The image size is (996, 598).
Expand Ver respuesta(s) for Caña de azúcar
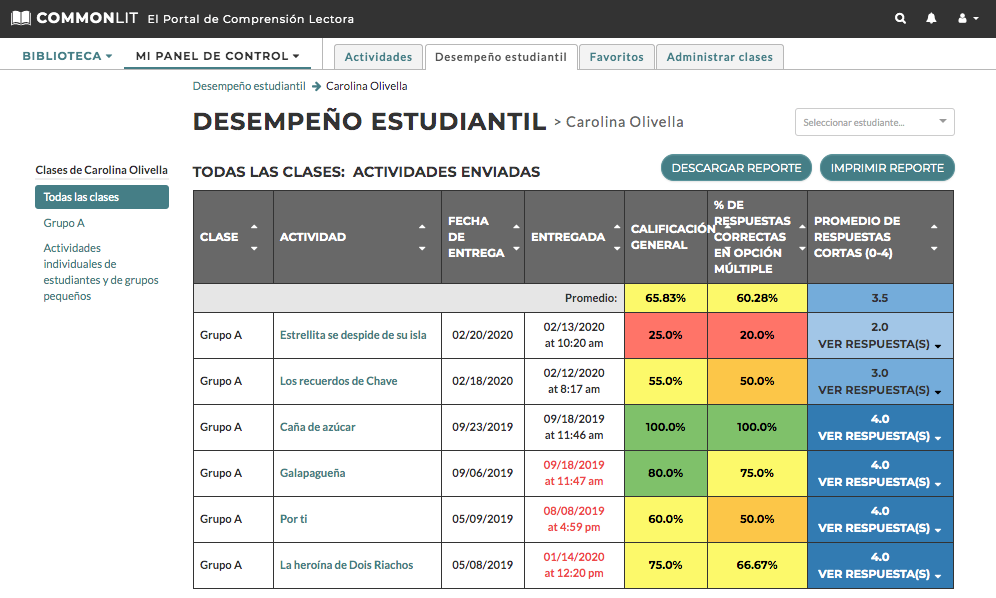[880, 436]
